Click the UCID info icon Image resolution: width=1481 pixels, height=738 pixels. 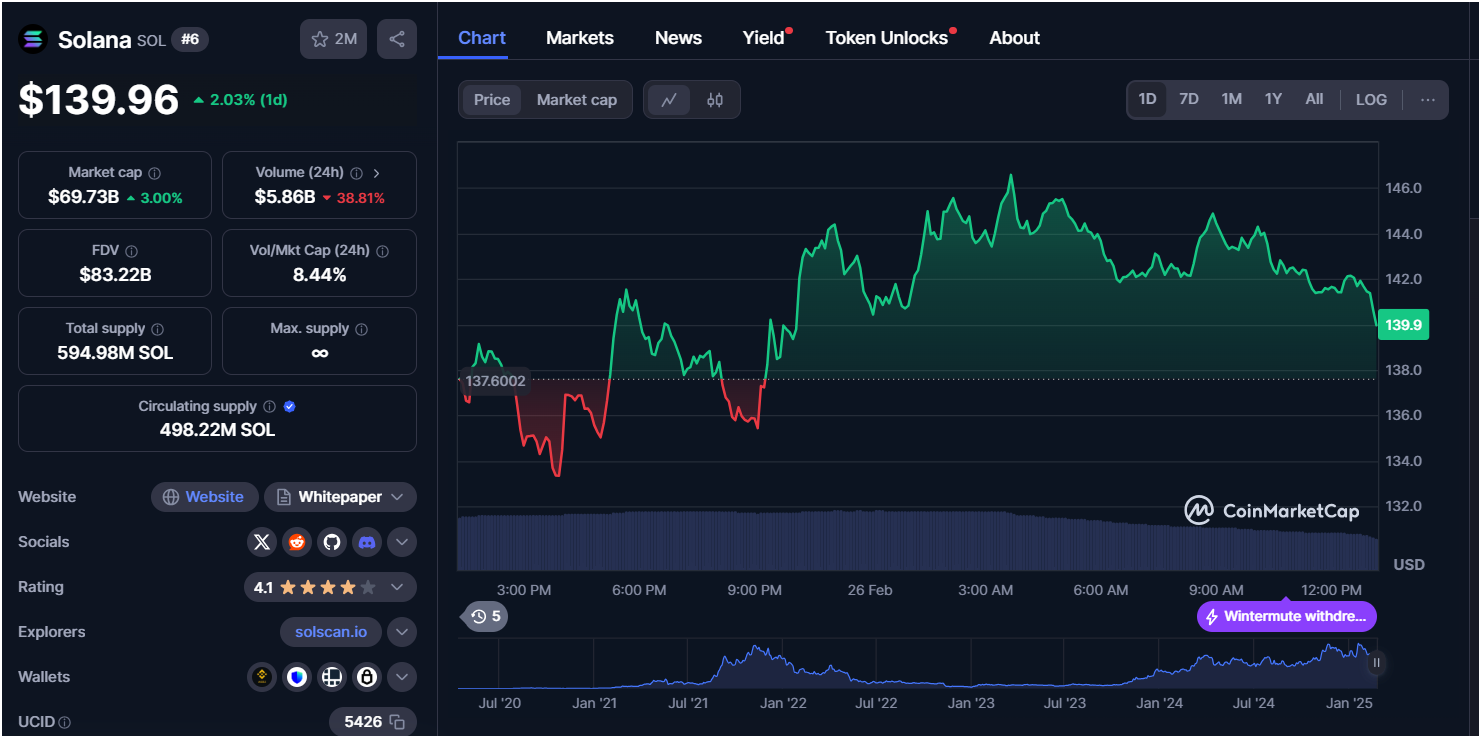[x=64, y=722]
